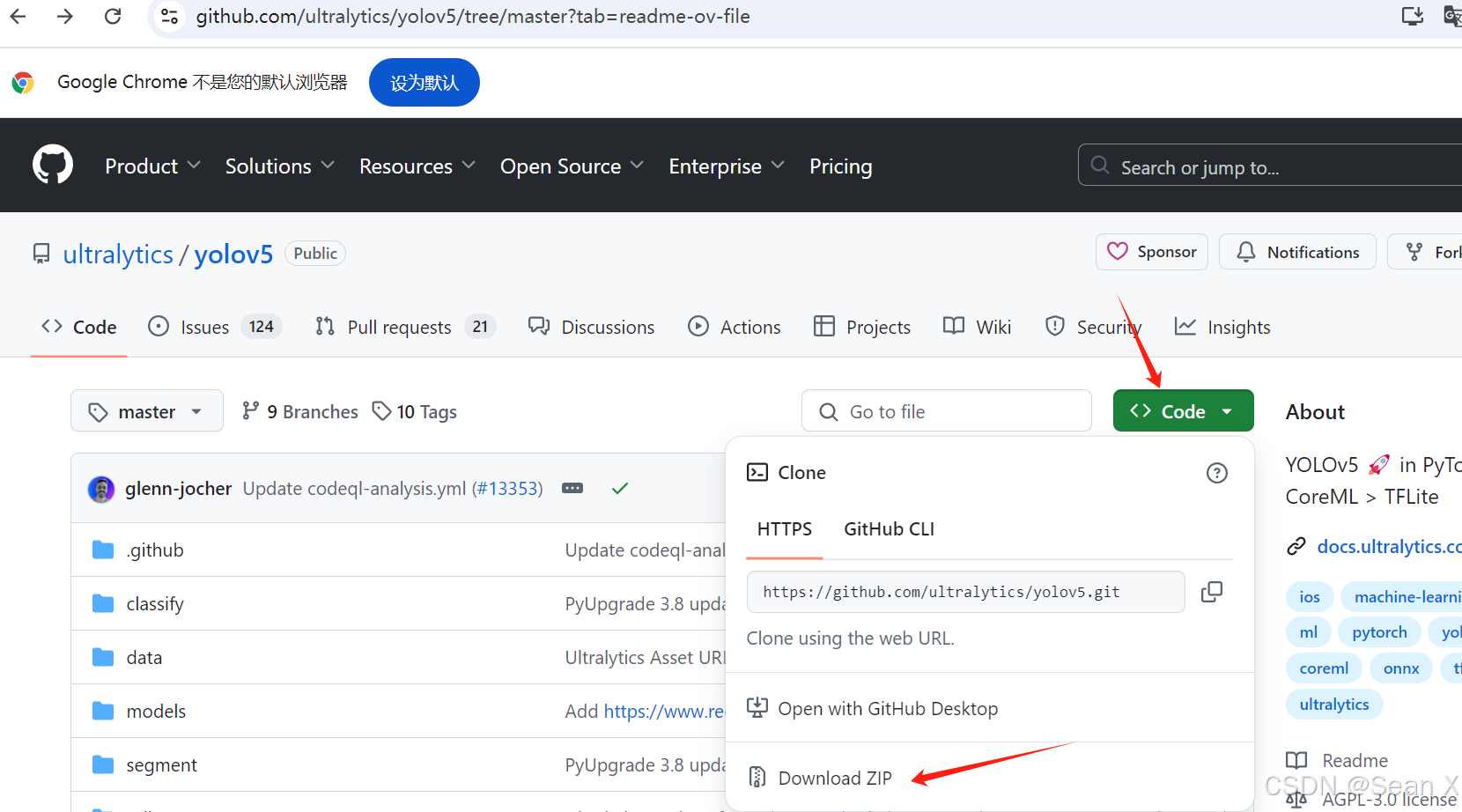
Task: Click Open with GitHub Desktop
Action: 888,708
